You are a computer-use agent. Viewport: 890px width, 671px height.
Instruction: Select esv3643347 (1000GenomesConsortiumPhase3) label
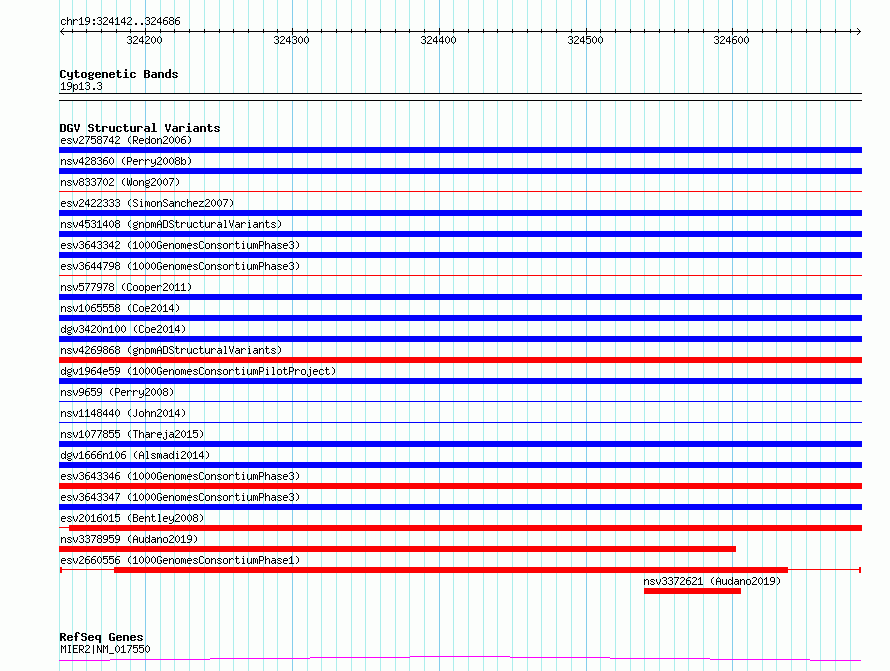[180, 497]
